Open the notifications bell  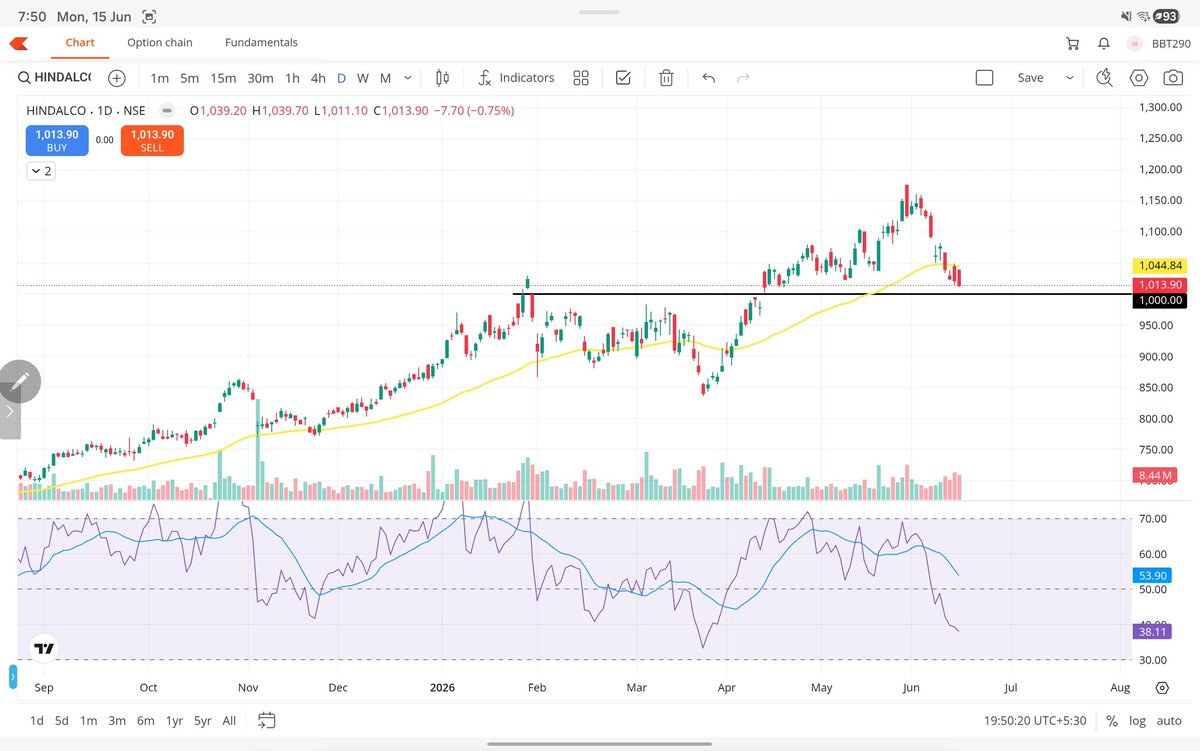(x=1104, y=43)
